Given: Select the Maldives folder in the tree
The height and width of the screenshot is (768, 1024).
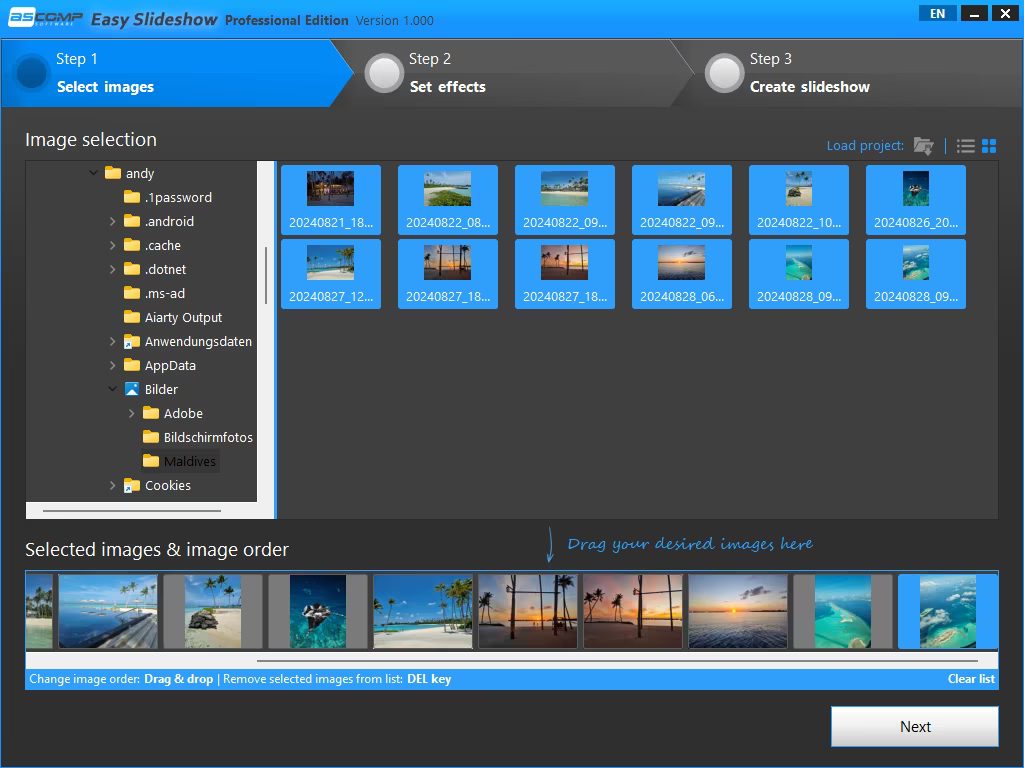Looking at the screenshot, I should (189, 461).
